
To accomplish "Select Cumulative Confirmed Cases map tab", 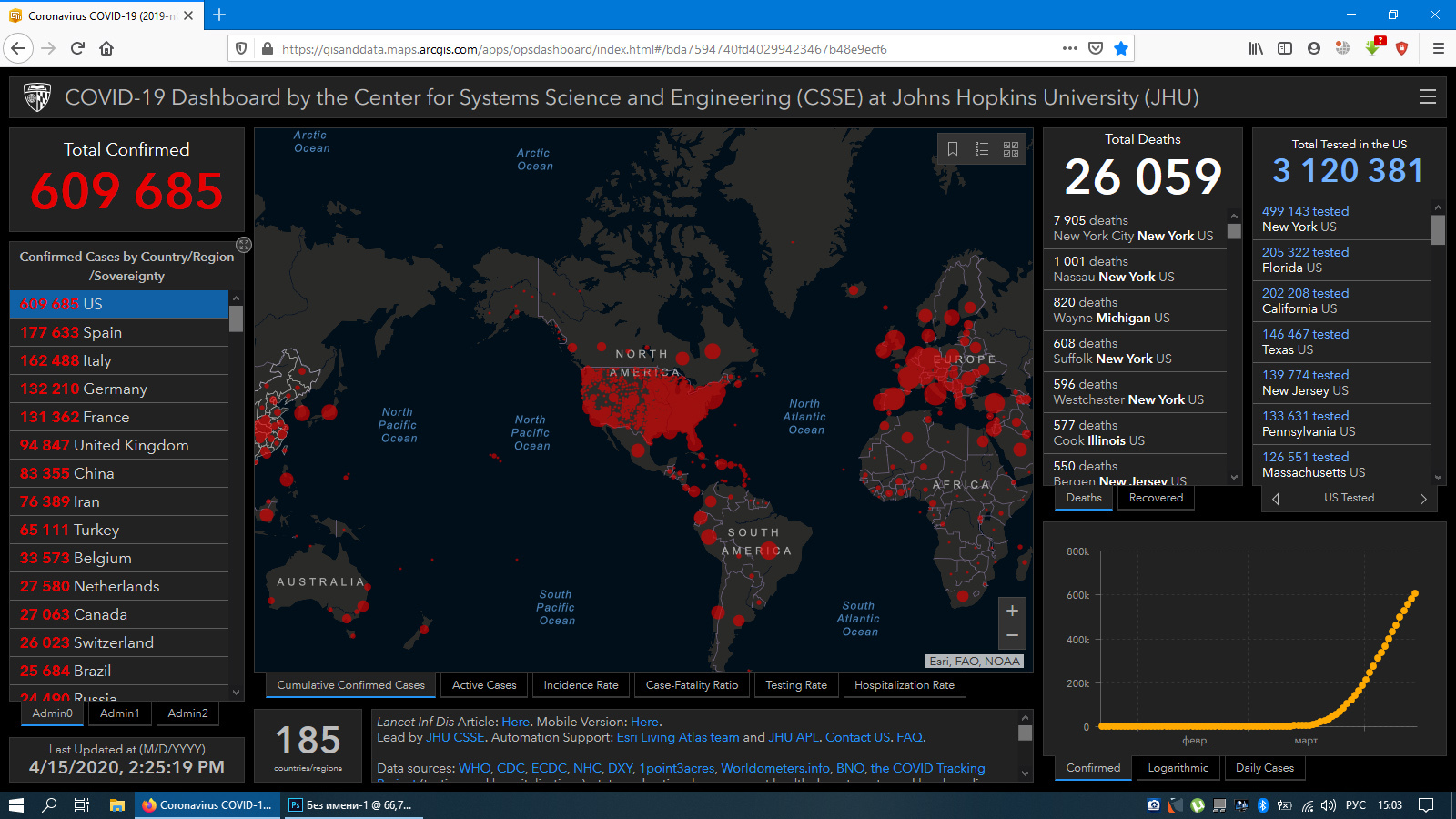I will (x=350, y=685).
